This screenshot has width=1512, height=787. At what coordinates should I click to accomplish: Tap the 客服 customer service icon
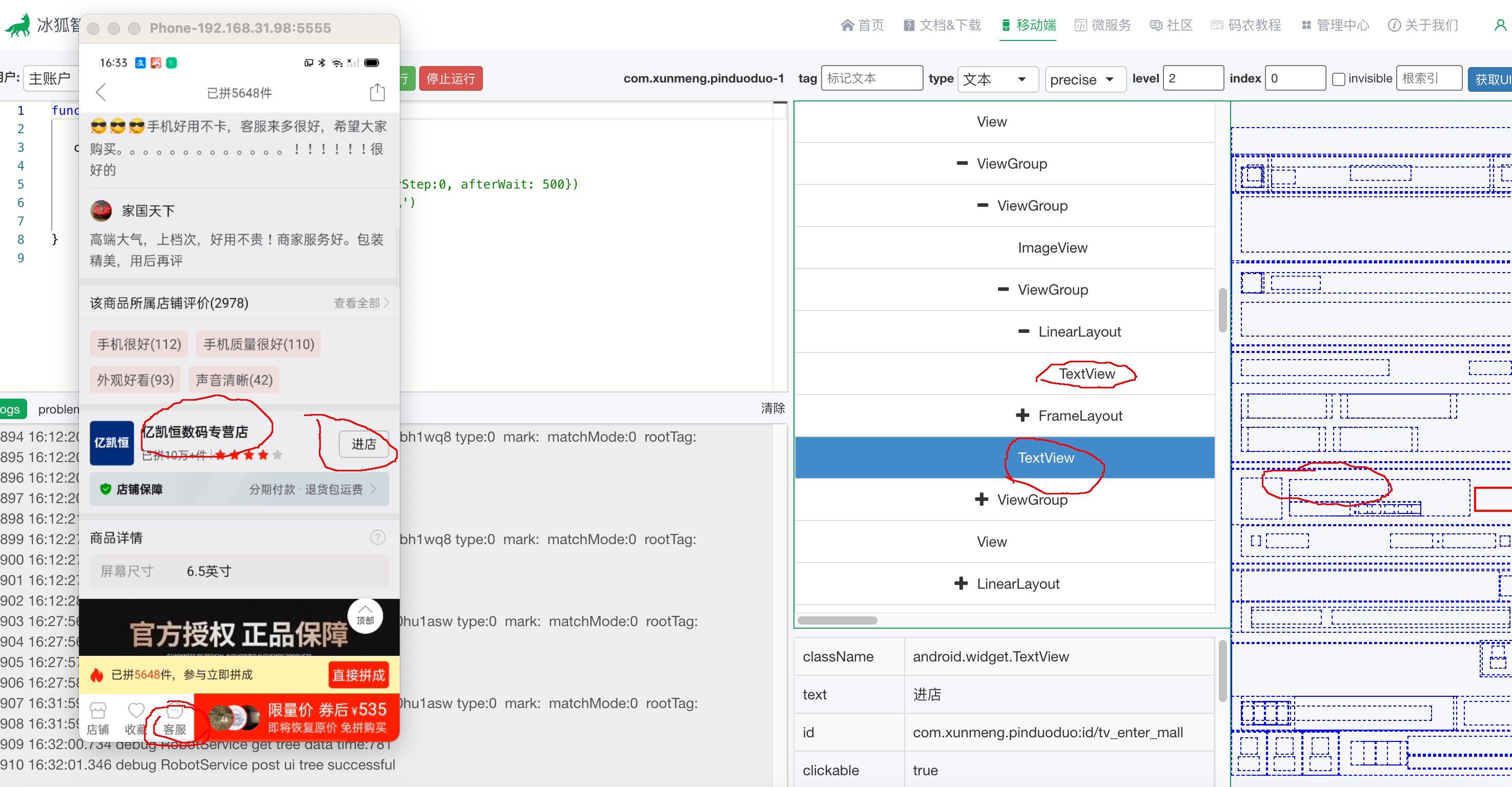174,718
